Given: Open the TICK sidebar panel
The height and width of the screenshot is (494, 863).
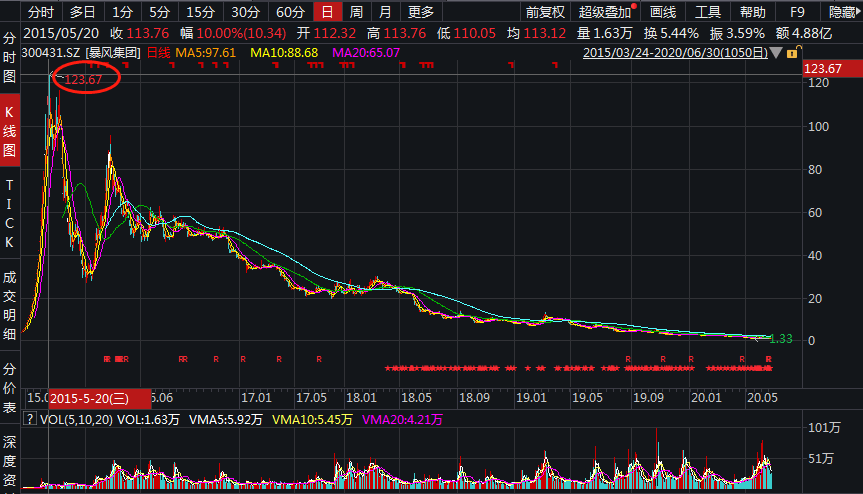Looking at the screenshot, I should [x=10, y=214].
